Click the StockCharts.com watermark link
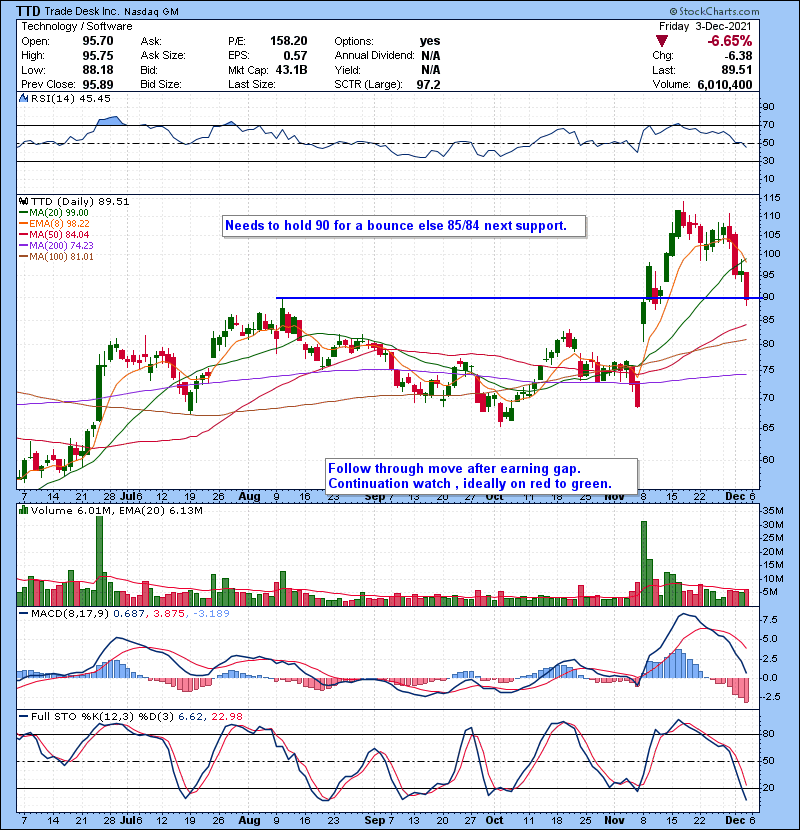The width and height of the screenshot is (800, 830). [x=746, y=9]
